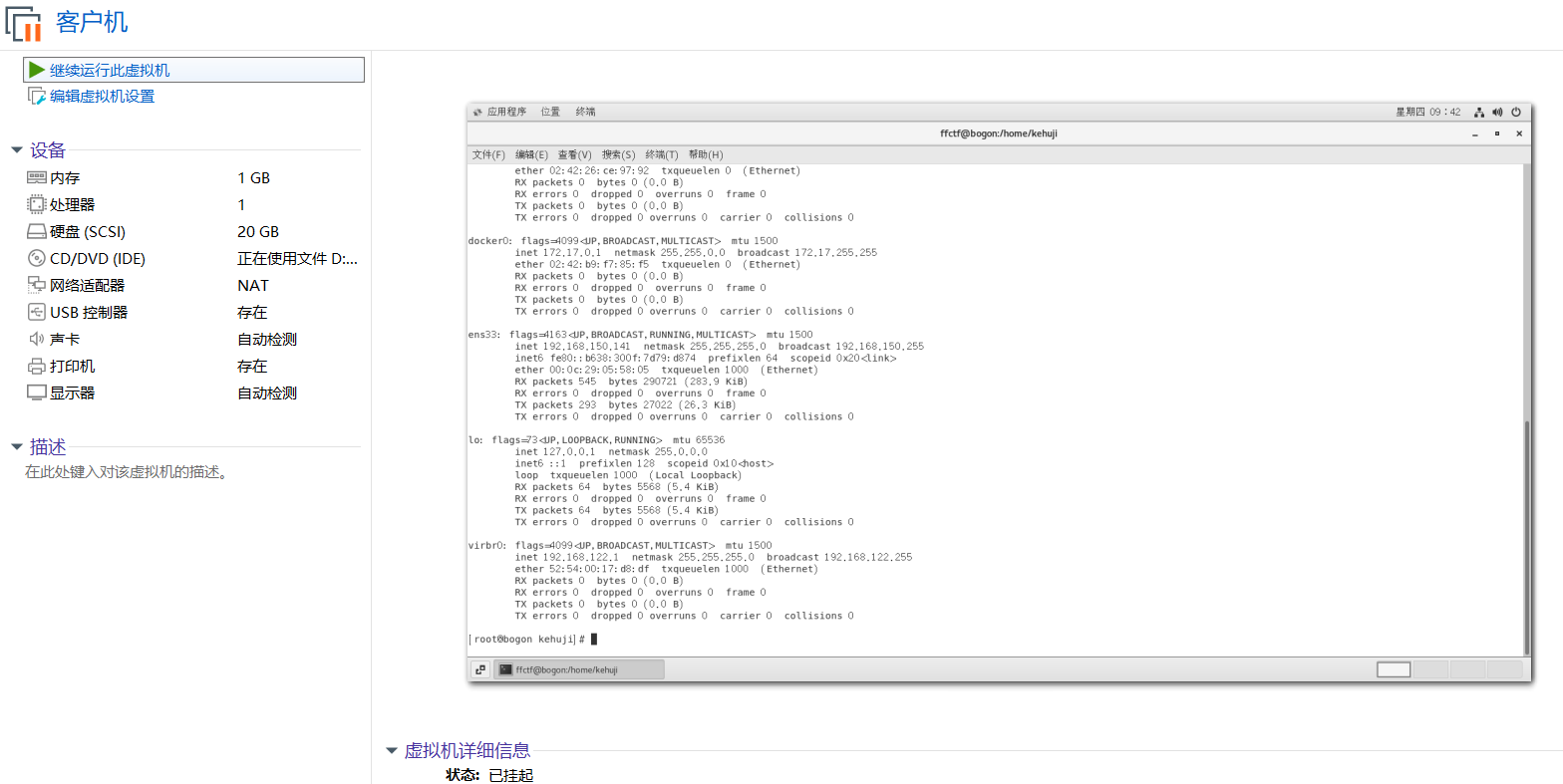Click the guest volume icon
The image size is (1563, 784).
click(x=1498, y=113)
